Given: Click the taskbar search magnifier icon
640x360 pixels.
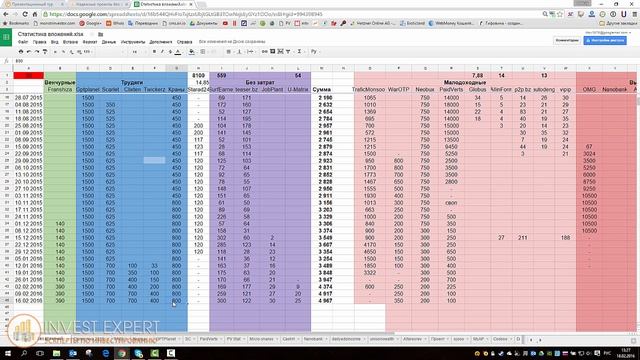Looking at the screenshot, I should pyautogui.click(x=24, y=353).
